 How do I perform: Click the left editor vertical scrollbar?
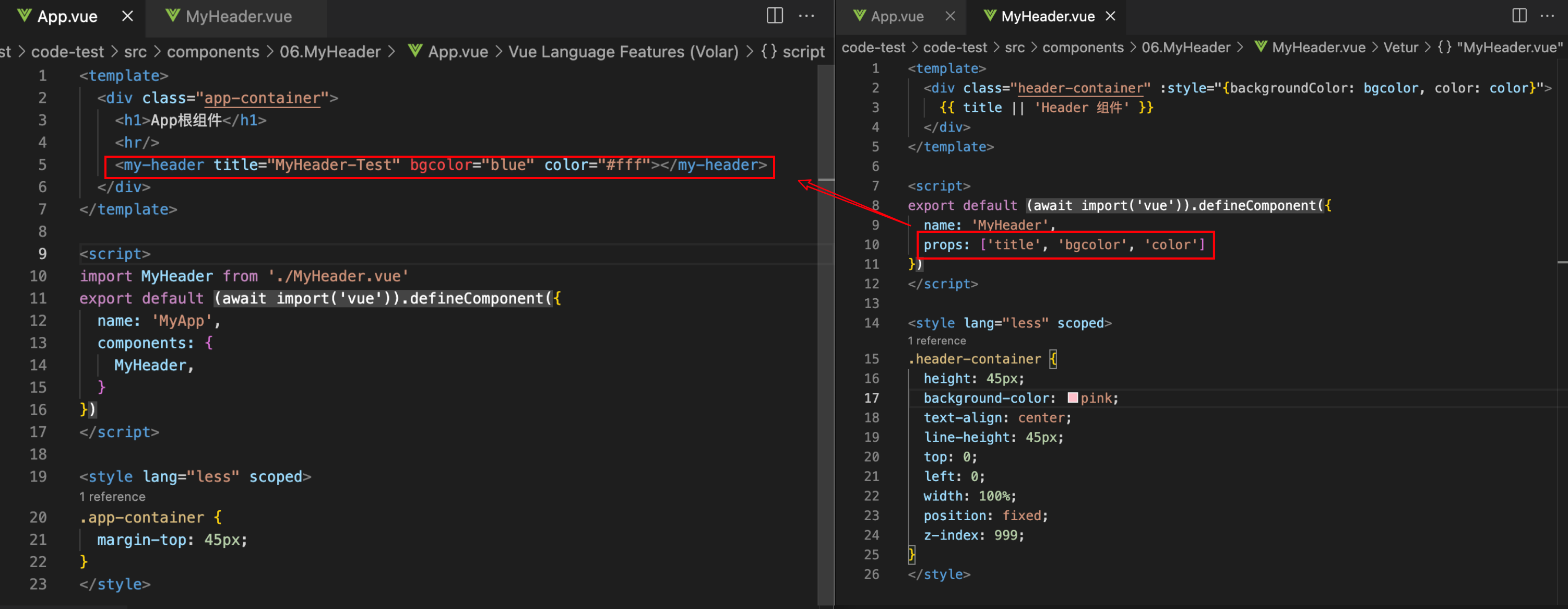(825, 335)
